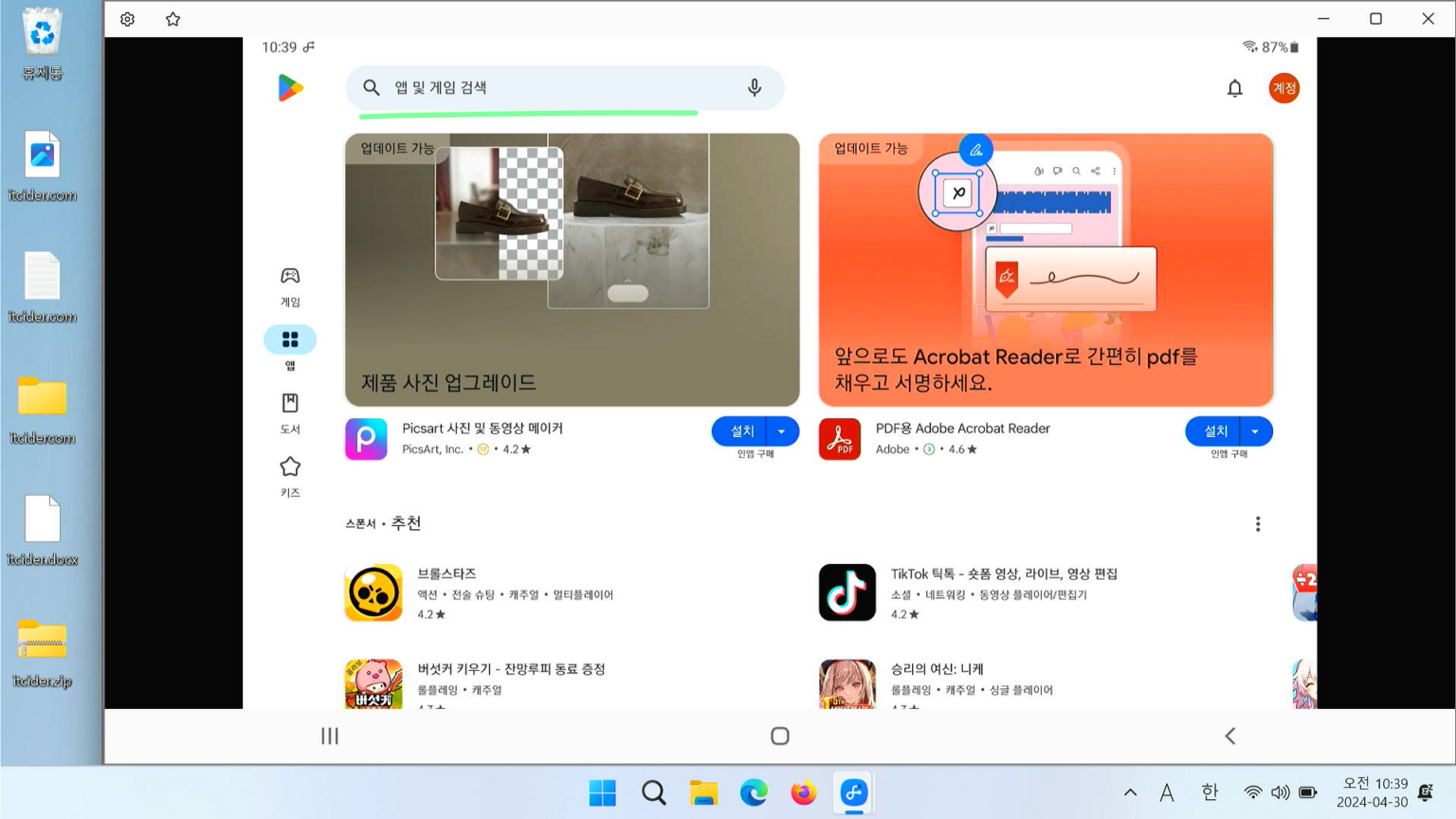
Task: Click the star icon in the title bar
Action: point(173,18)
